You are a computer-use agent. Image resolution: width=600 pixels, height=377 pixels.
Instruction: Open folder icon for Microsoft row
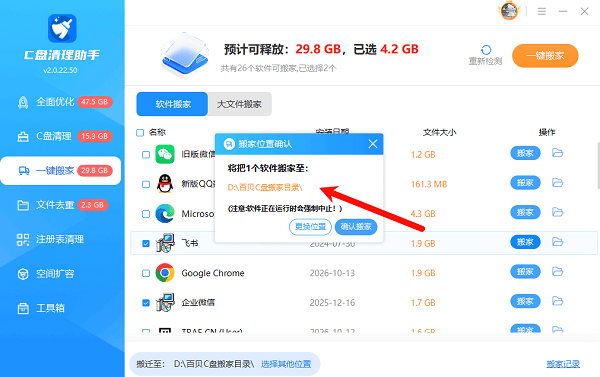point(558,212)
